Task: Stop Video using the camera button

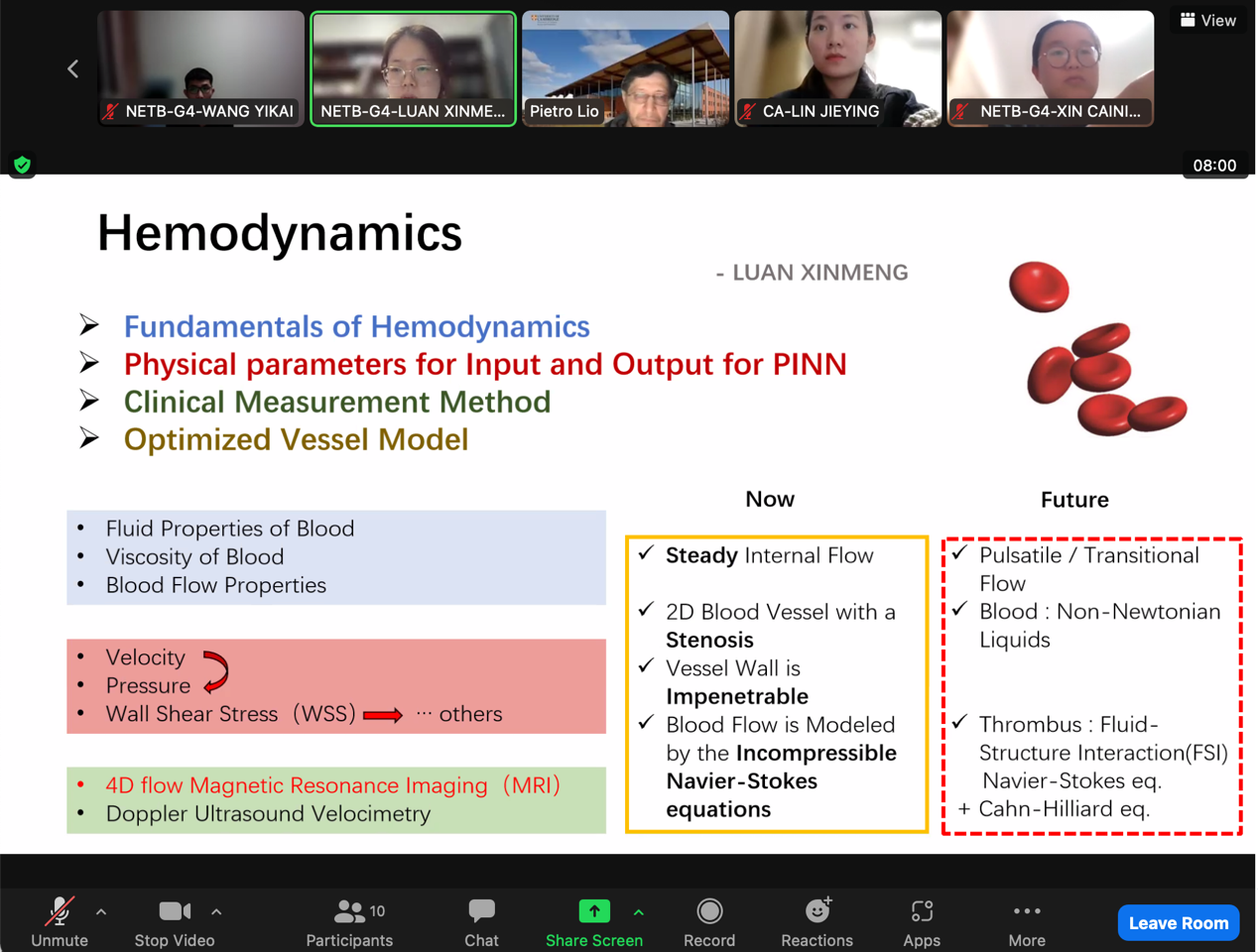Action: pyautogui.click(x=175, y=922)
